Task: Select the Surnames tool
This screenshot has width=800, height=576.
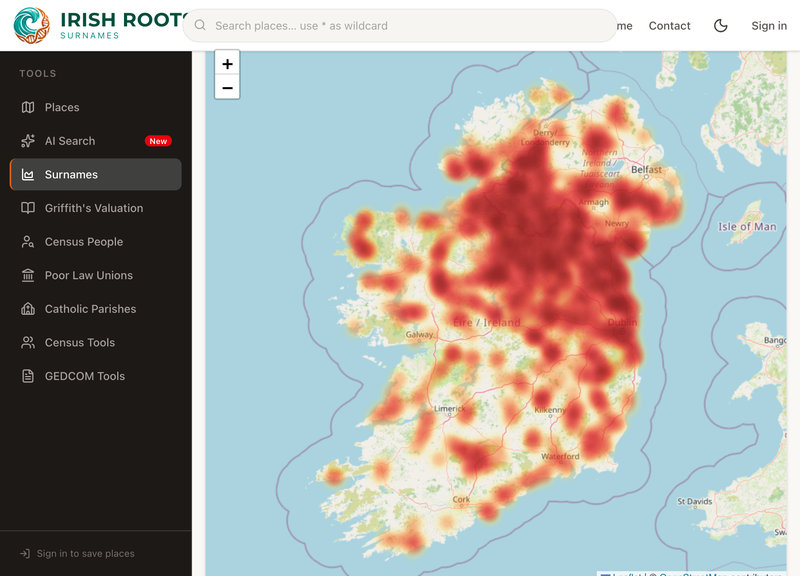Action: click(x=96, y=174)
